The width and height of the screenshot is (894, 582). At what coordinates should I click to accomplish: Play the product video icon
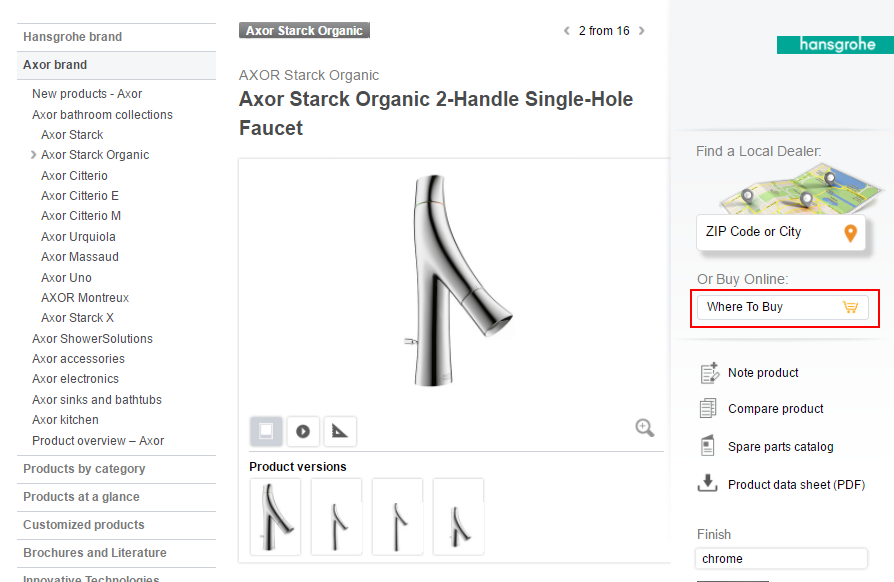302,431
